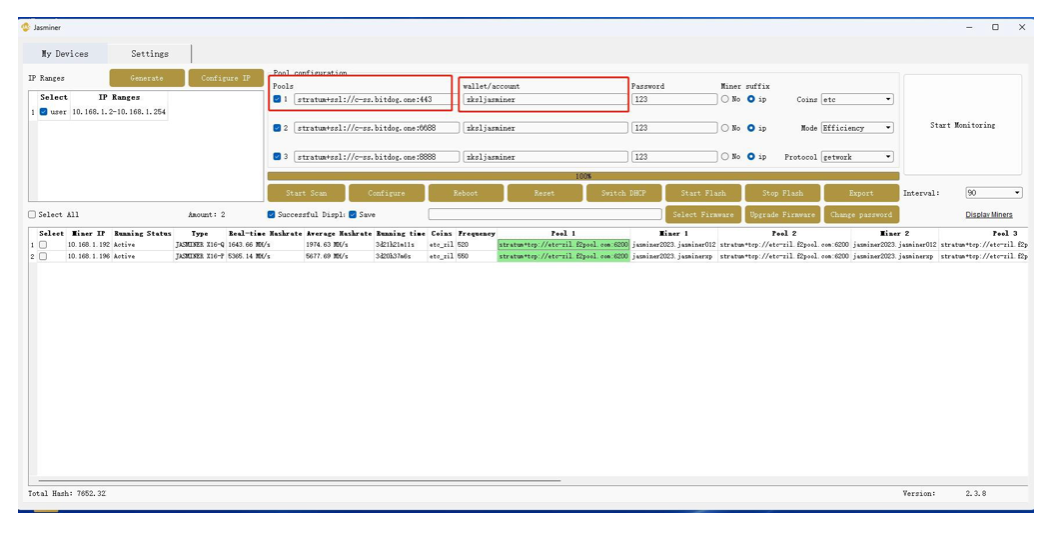Click the Pool 3 wallet/account field
The image size is (1060, 536).
(x=544, y=157)
